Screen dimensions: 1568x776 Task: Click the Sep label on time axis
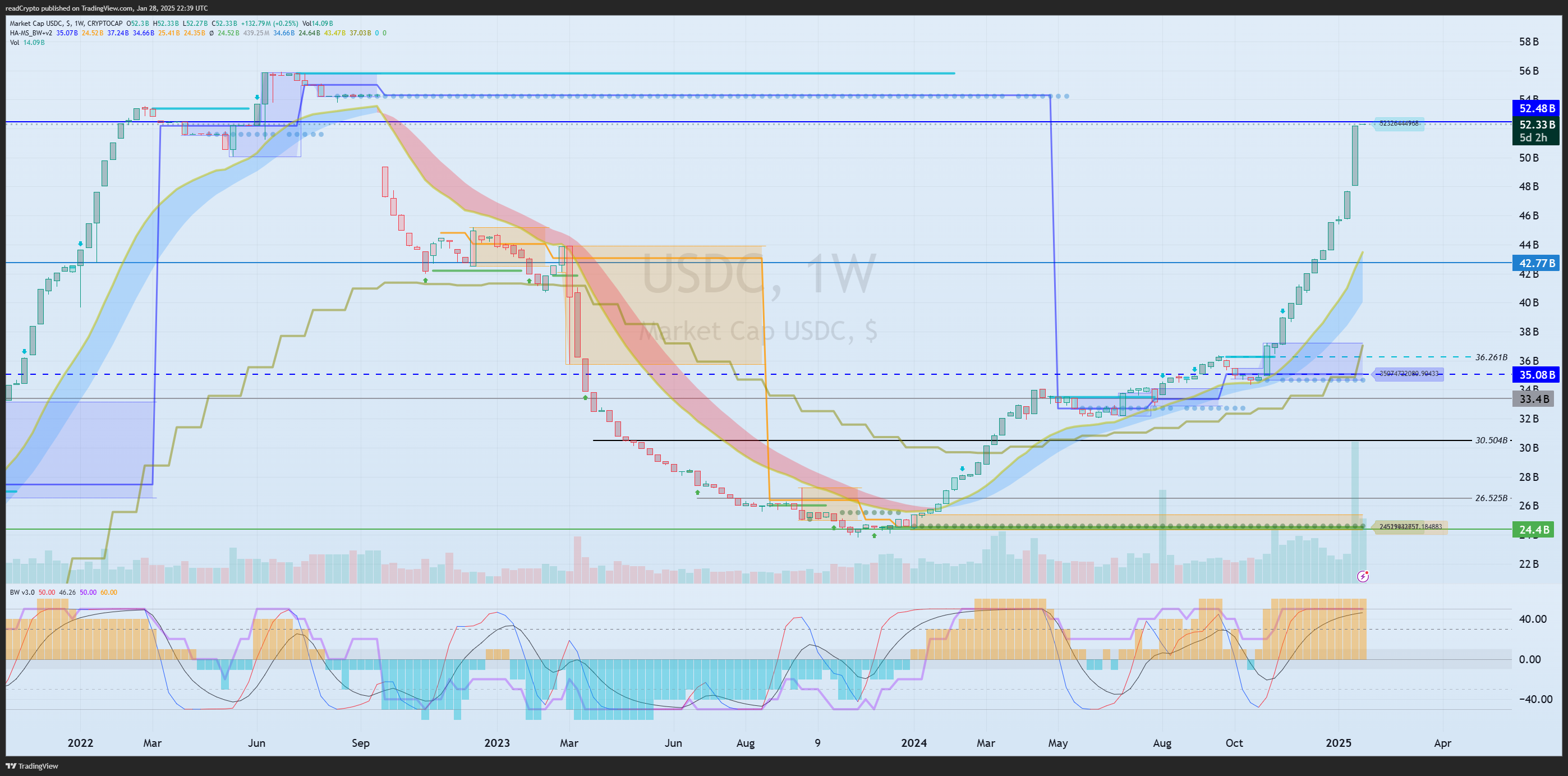click(x=360, y=743)
